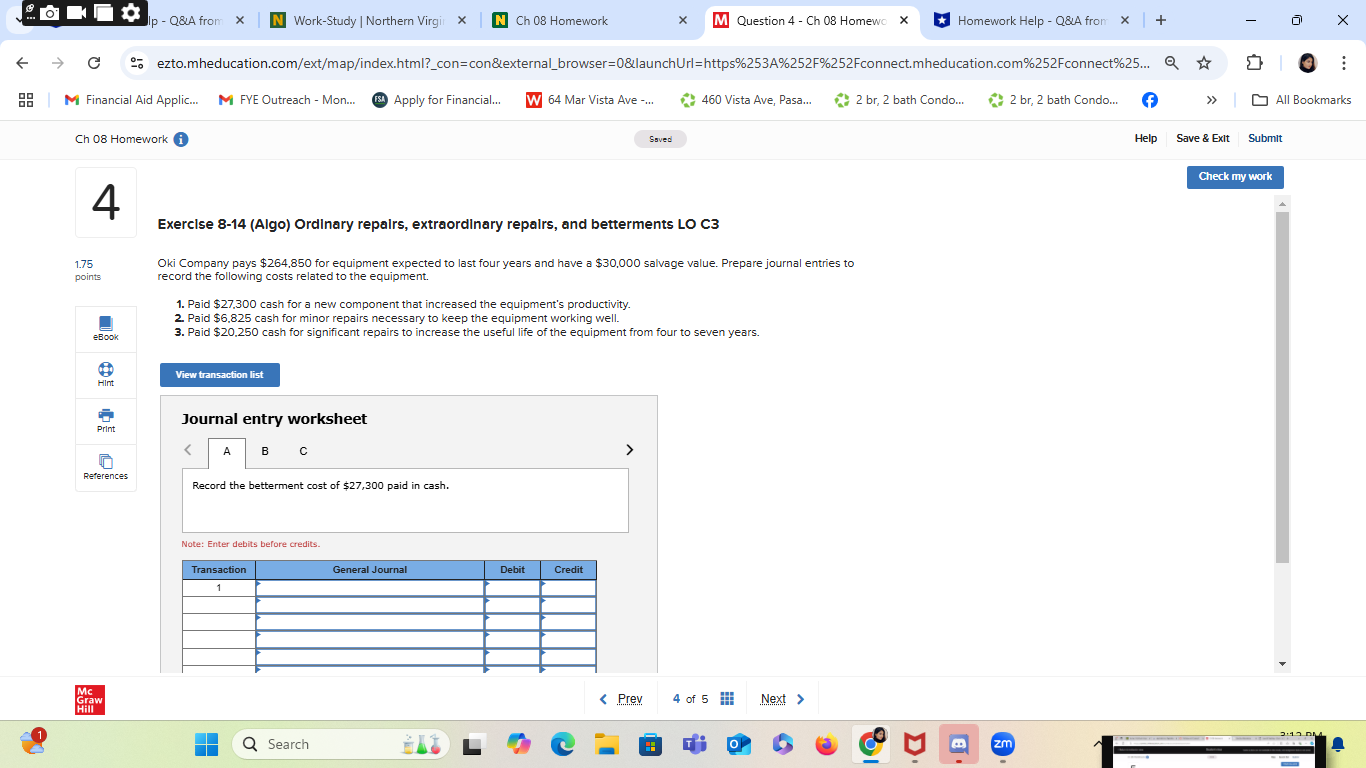Screen dimensions: 1366x768
Task: Click the McGraw Hill logo
Action: (90, 699)
